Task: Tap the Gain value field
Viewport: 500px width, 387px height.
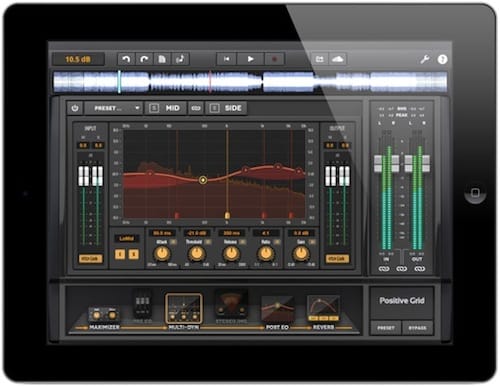Action: [301, 233]
